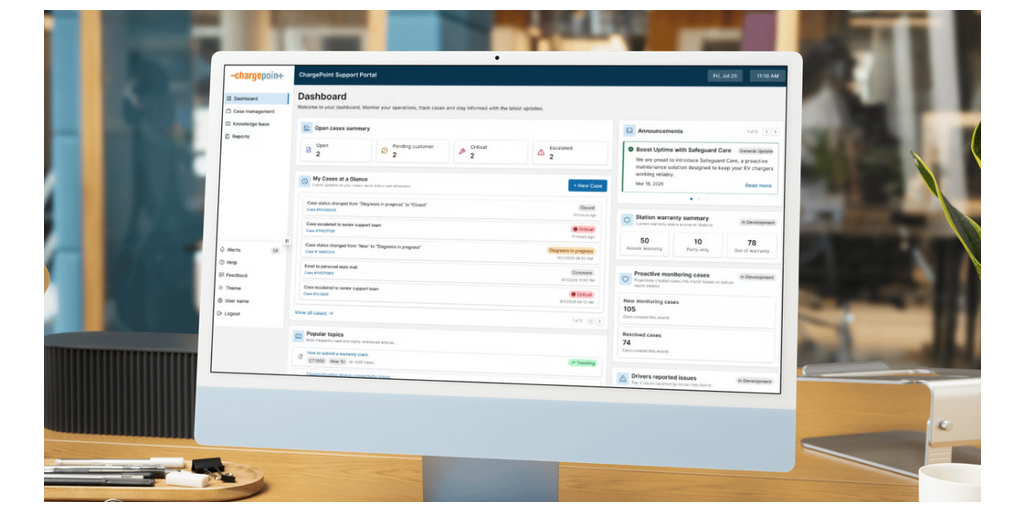This screenshot has width=1024, height=512.
Task: Log out using the Logout icon
Action: [220, 314]
